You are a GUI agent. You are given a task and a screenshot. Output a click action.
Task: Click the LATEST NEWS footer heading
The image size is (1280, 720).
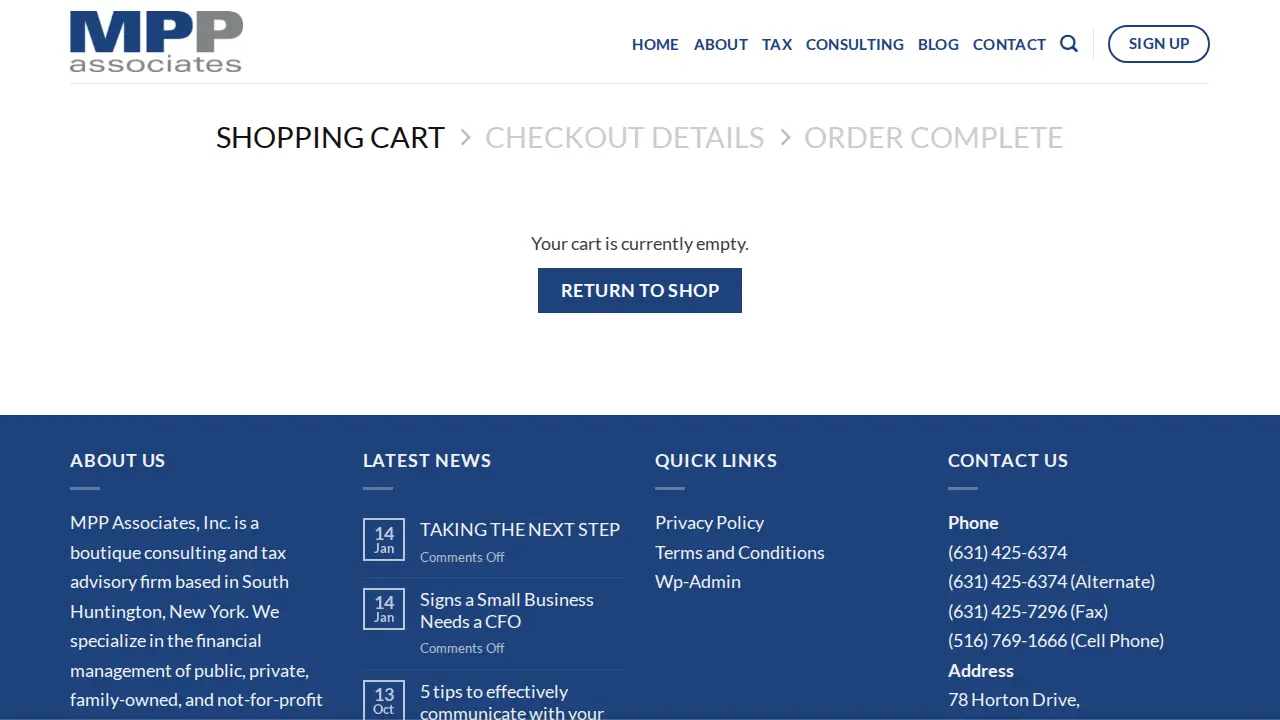tap(427, 460)
